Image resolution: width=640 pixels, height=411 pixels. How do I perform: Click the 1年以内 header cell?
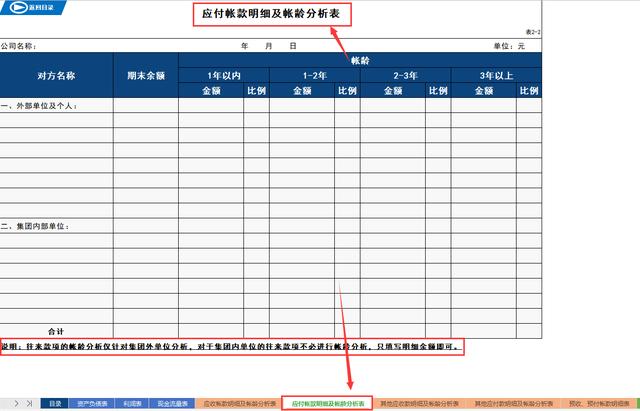224,76
